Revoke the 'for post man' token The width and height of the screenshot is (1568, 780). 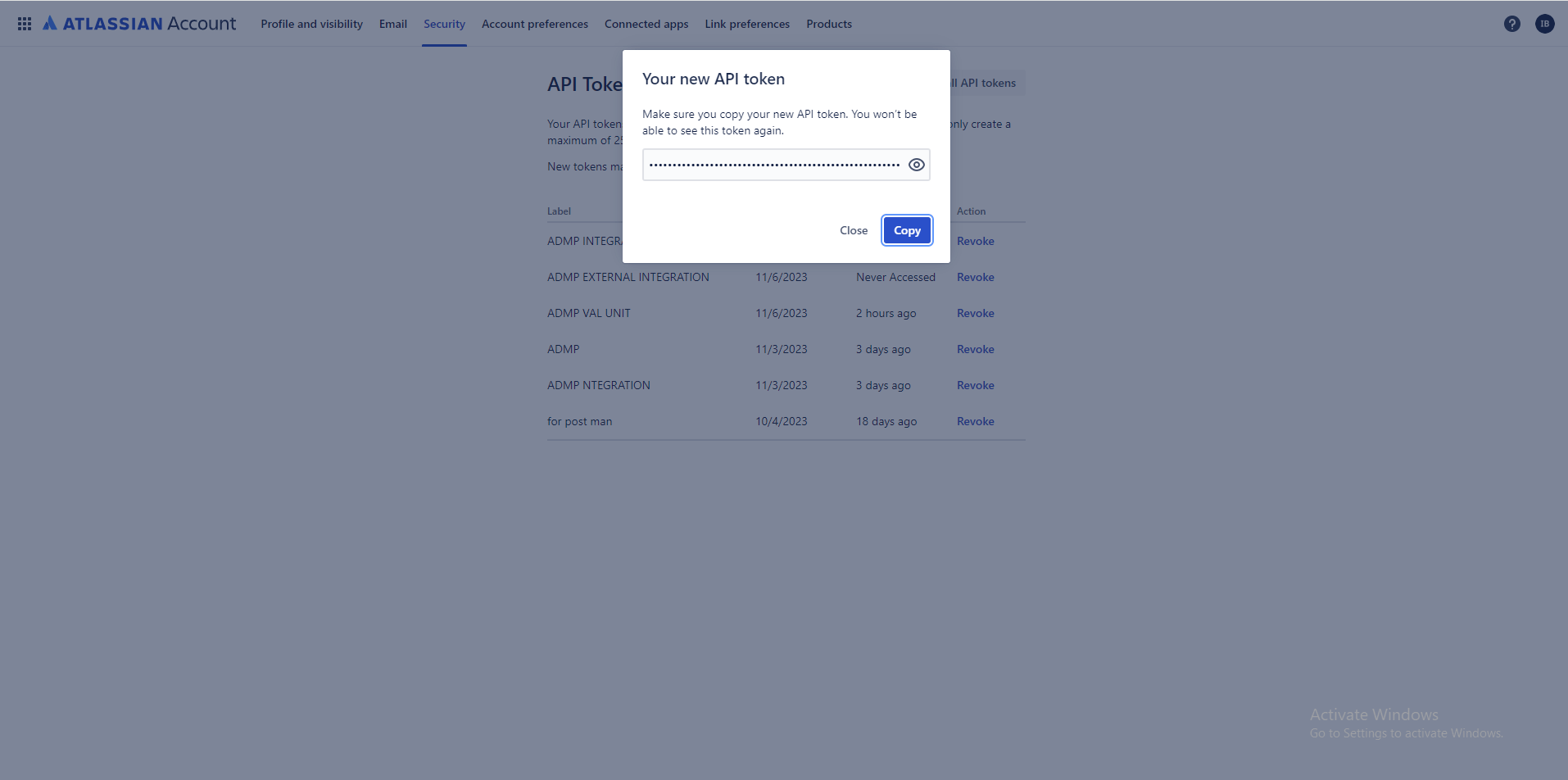(975, 421)
